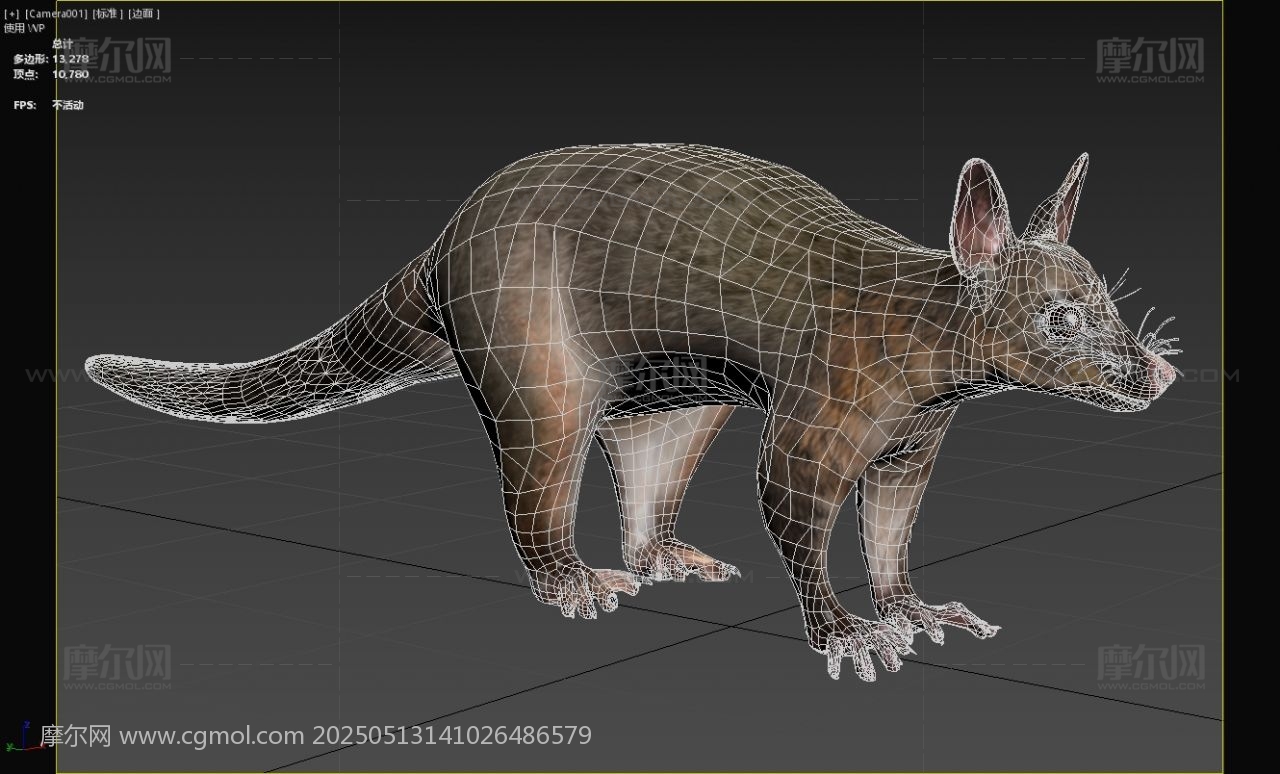Click the www.cgmol.com URL in footer caption
Screen dimensions: 1280x774
211,736
